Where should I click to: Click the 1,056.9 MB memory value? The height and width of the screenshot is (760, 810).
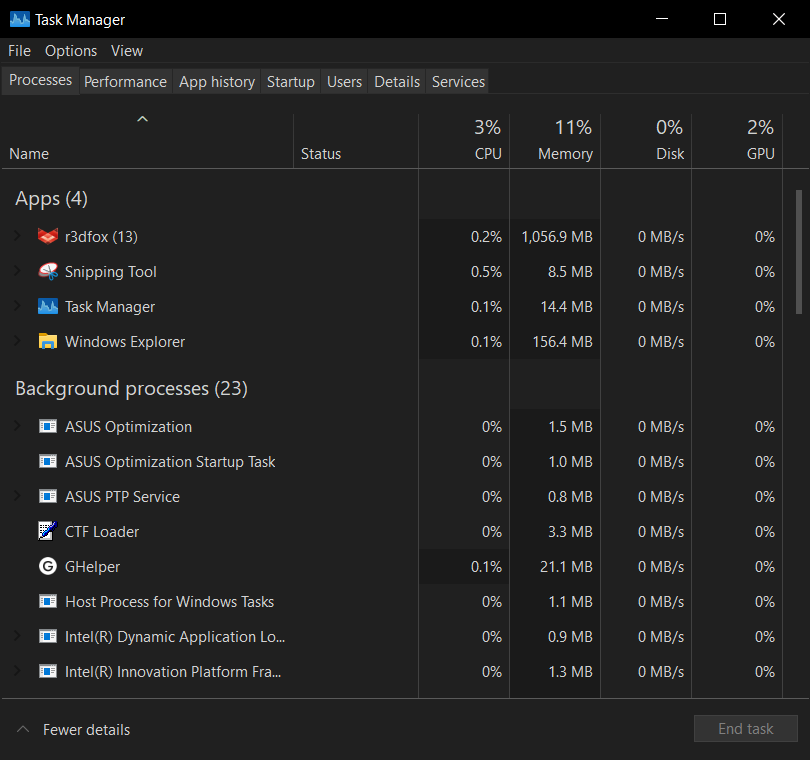pos(557,237)
